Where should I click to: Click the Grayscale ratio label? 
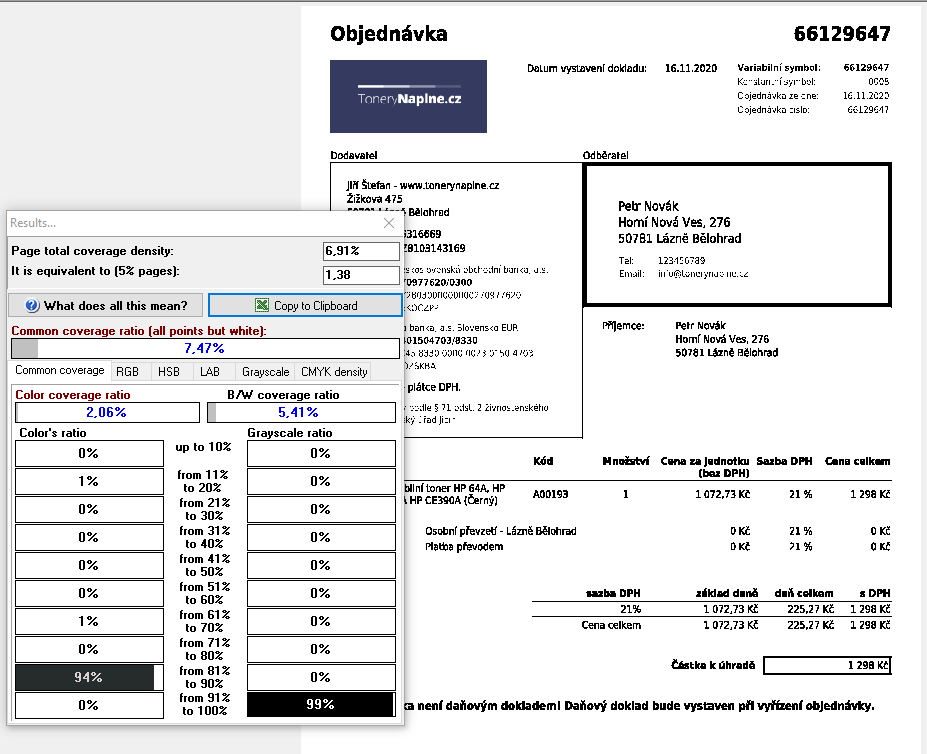(290, 433)
